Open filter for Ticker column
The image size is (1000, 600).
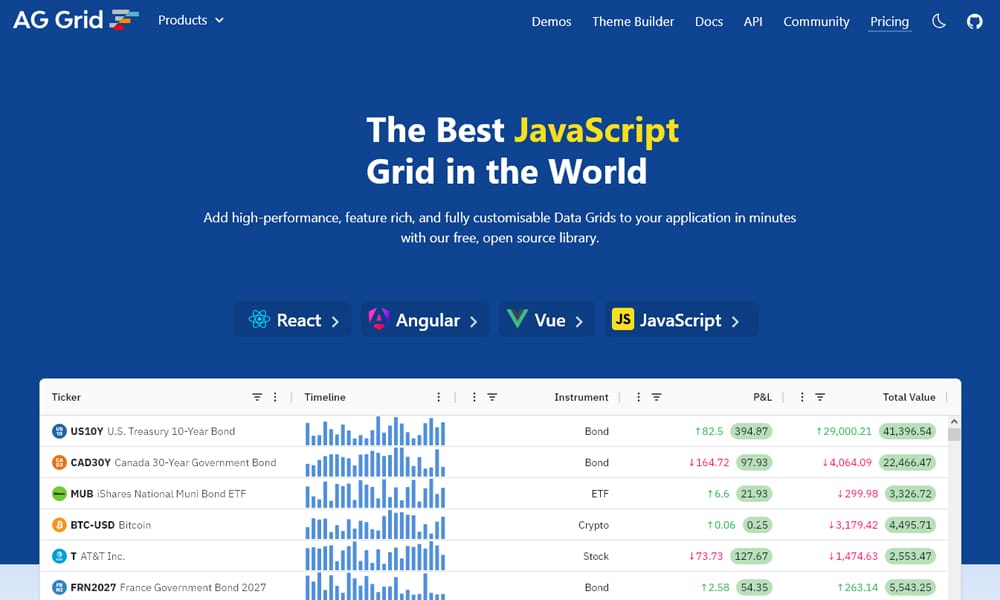click(x=257, y=397)
